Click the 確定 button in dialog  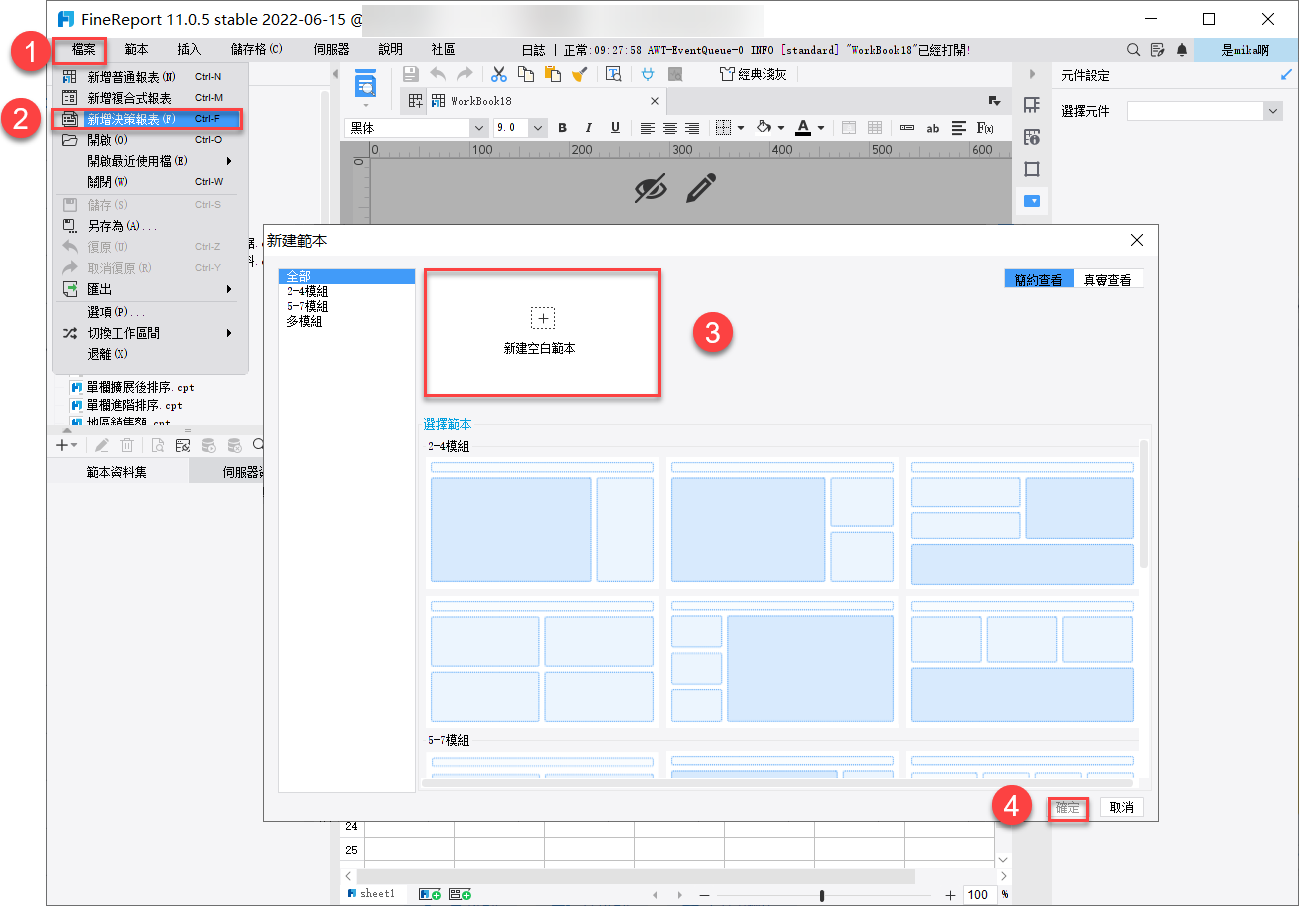pos(1068,808)
